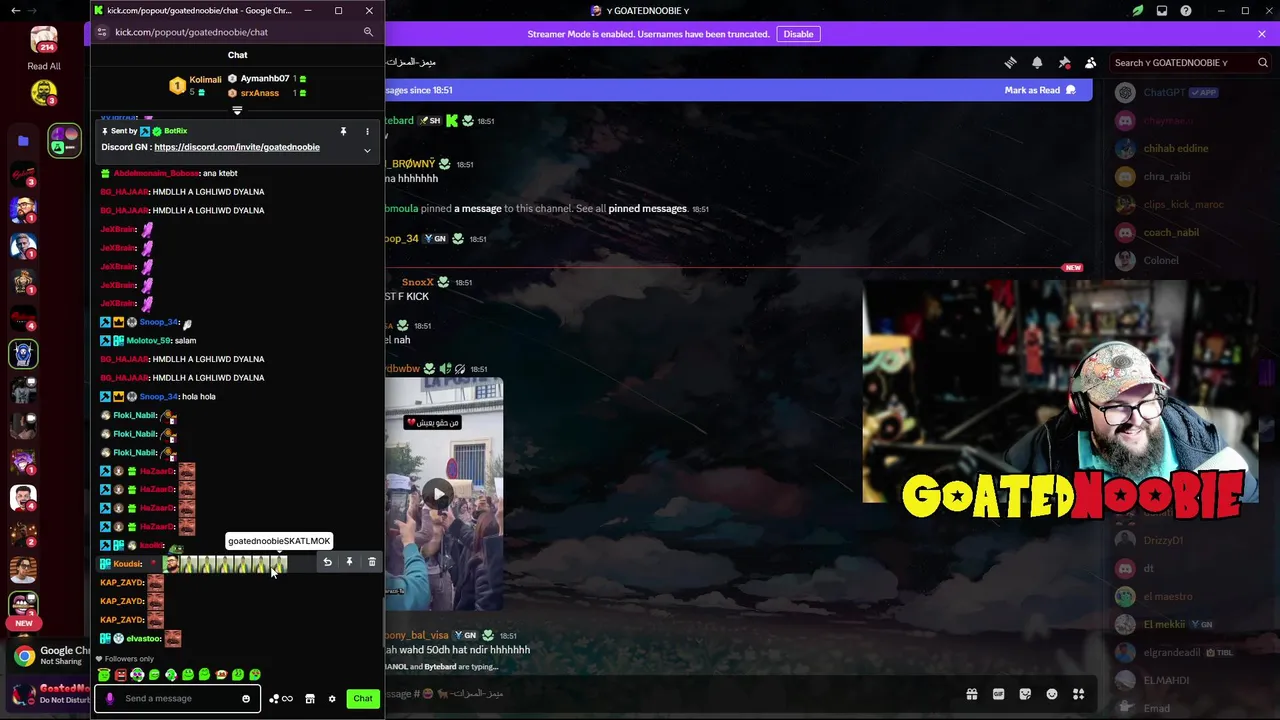Click Aymanhb07 in the gift leaderboard

265,78
